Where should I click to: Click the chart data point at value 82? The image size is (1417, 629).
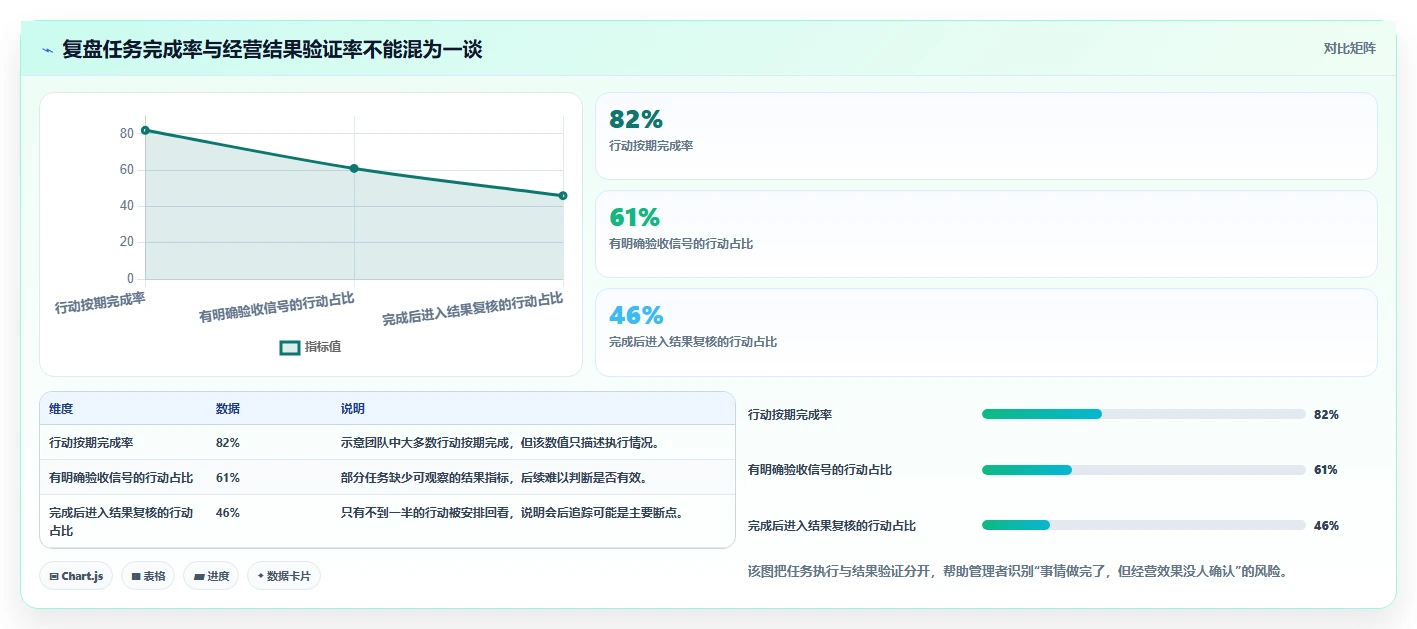145,130
